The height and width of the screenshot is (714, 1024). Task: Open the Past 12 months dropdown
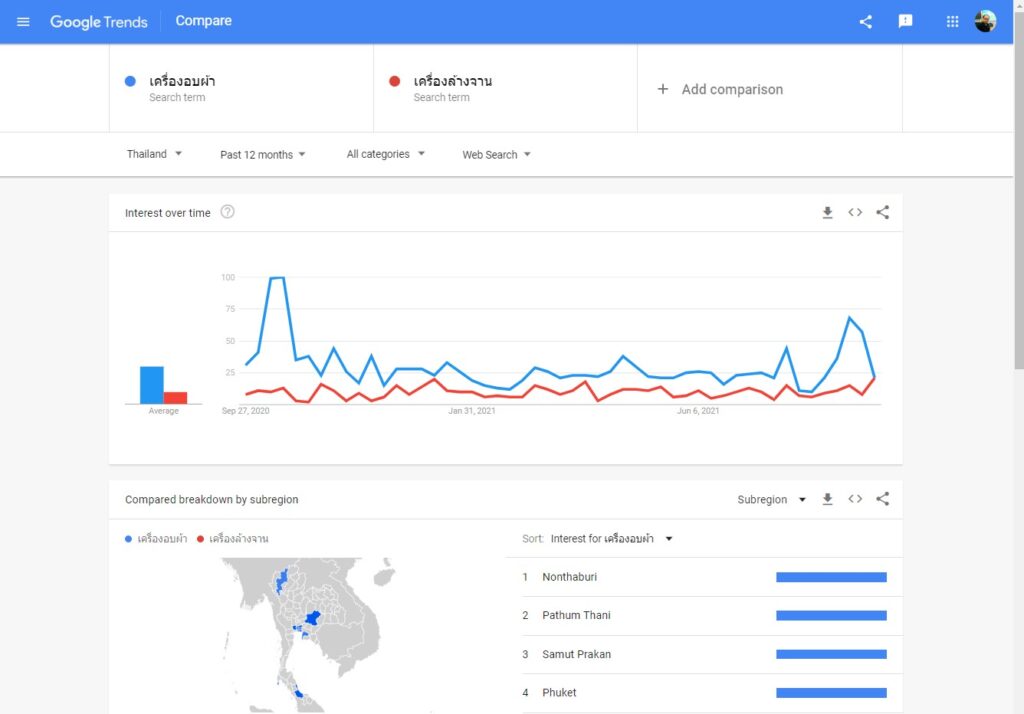click(263, 155)
